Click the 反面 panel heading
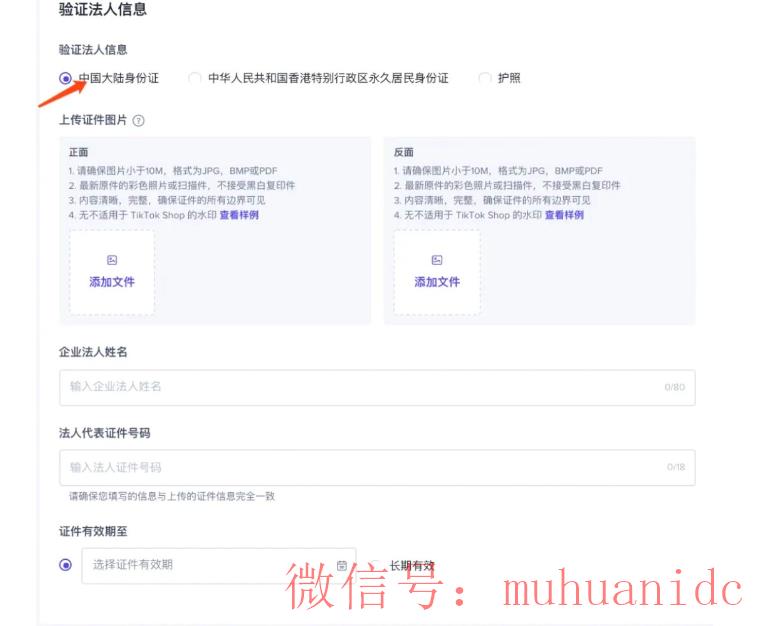 (404, 152)
